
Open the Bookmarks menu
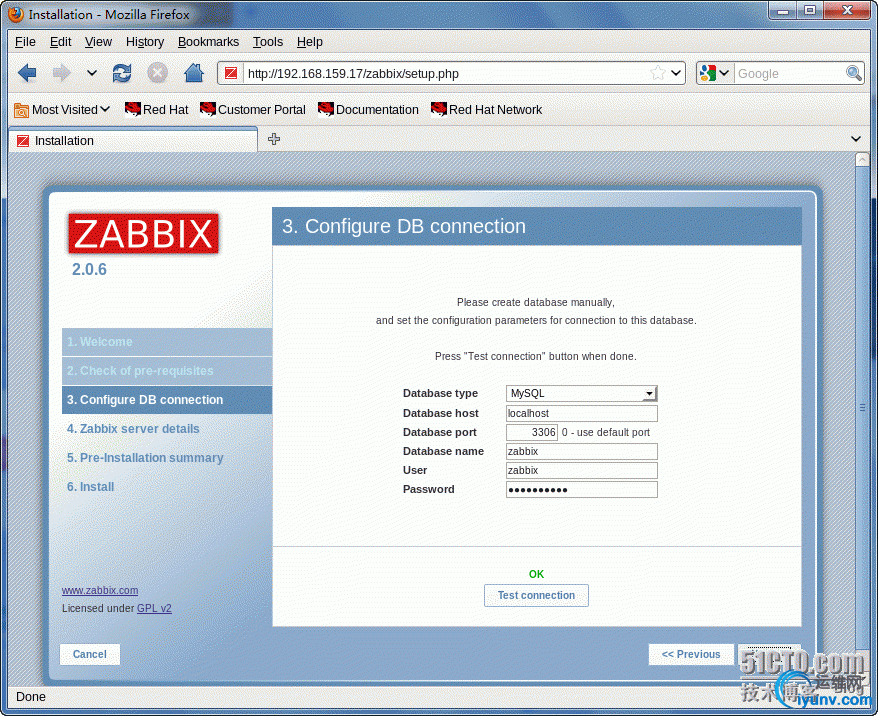pyautogui.click(x=208, y=42)
